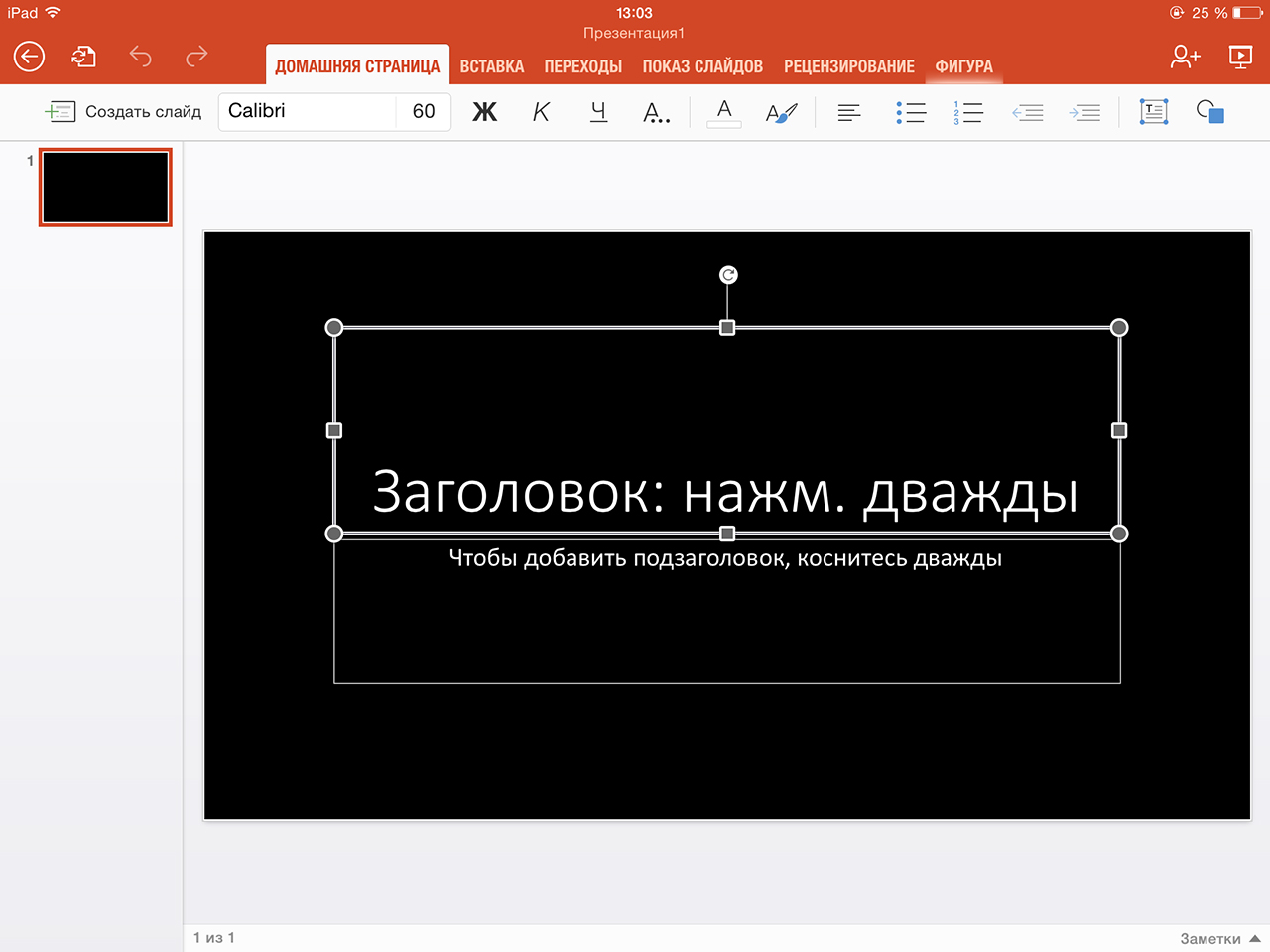1270x952 pixels.
Task: Open the share with people icon
Action: click(1185, 57)
